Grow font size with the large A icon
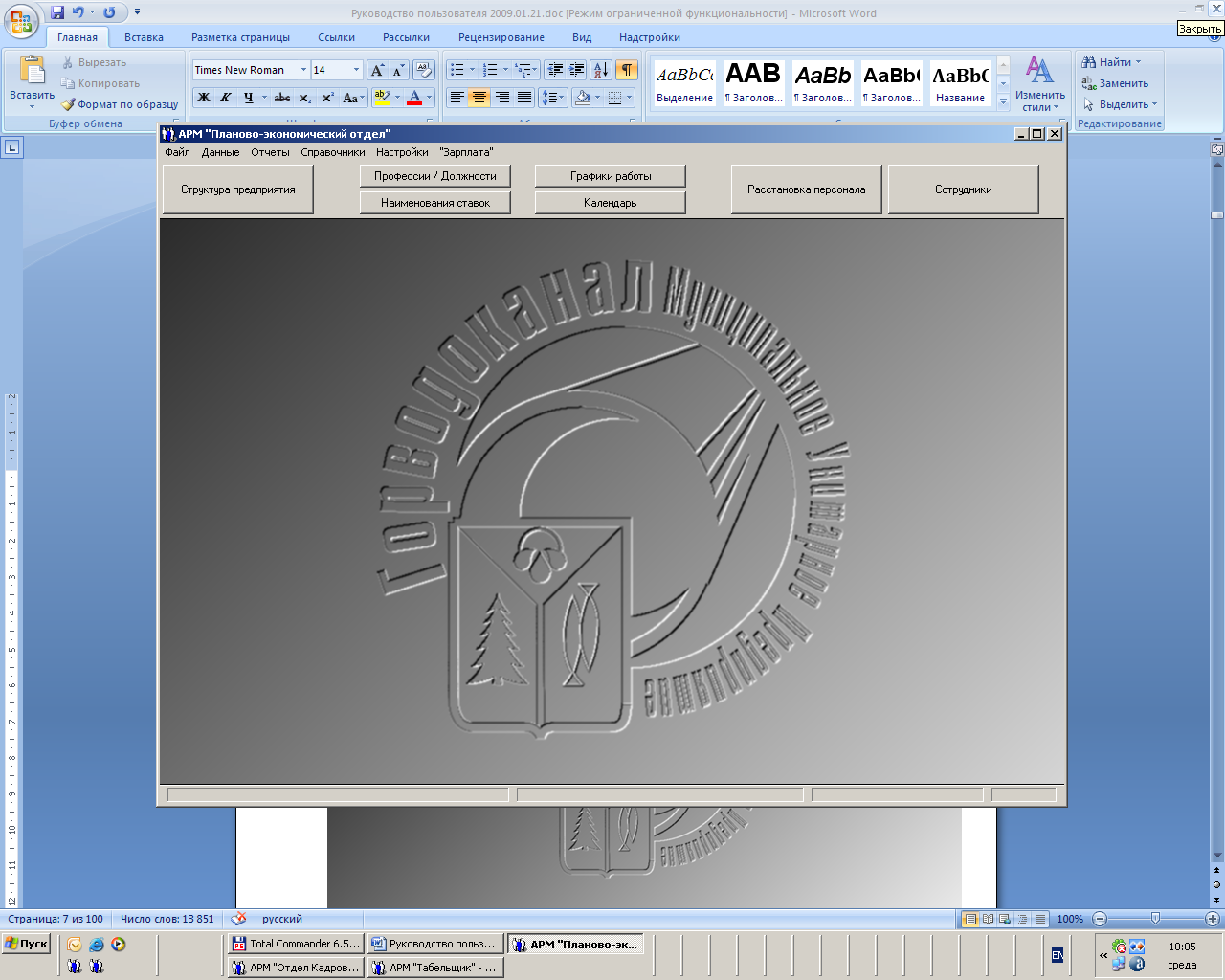This screenshot has height=980, width=1225. tap(377, 70)
